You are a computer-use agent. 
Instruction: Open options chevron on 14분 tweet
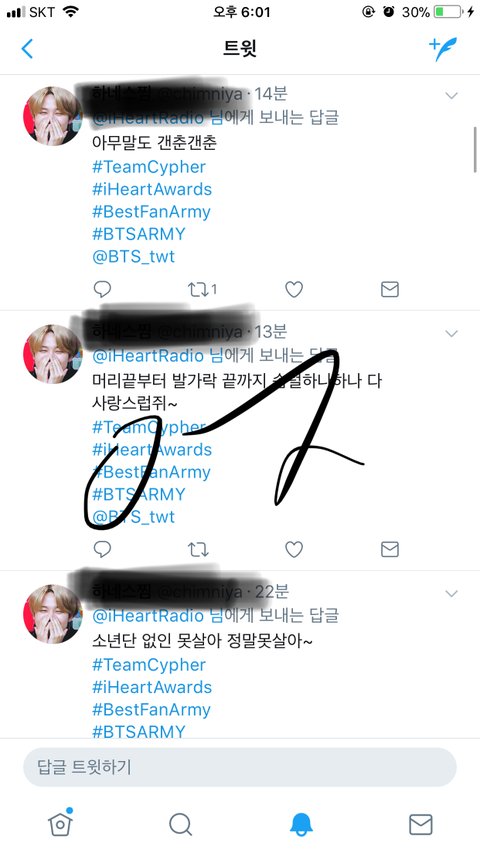tap(451, 96)
